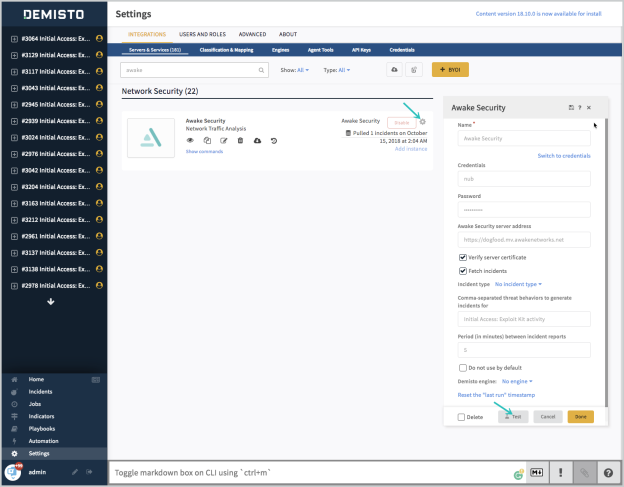Image resolution: width=624 pixels, height=487 pixels.
Task: Open Awake Security instance settings gear
Action: pyautogui.click(x=423, y=122)
